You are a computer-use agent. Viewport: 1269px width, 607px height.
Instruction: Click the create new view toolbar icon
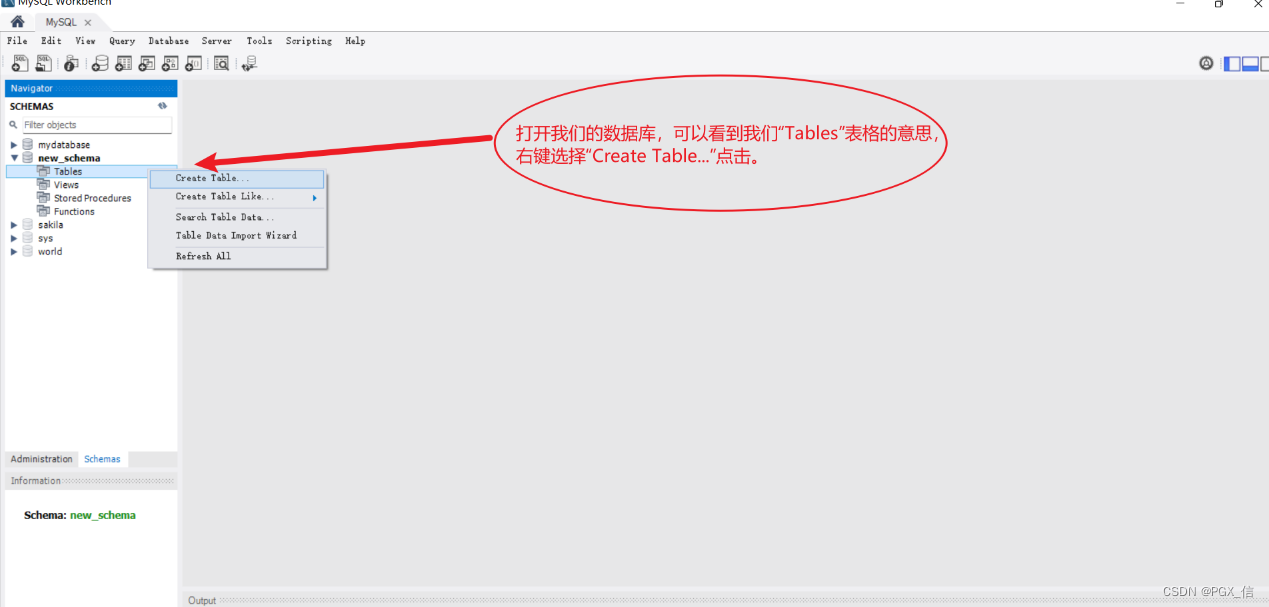pyautogui.click(x=146, y=63)
